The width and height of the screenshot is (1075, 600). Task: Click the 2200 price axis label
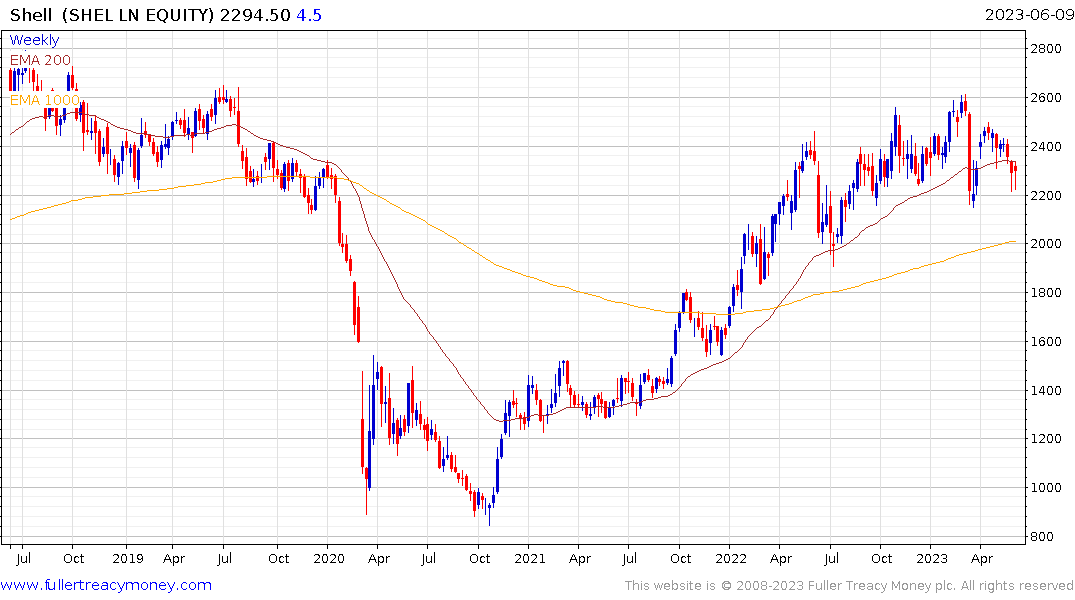pos(1046,195)
